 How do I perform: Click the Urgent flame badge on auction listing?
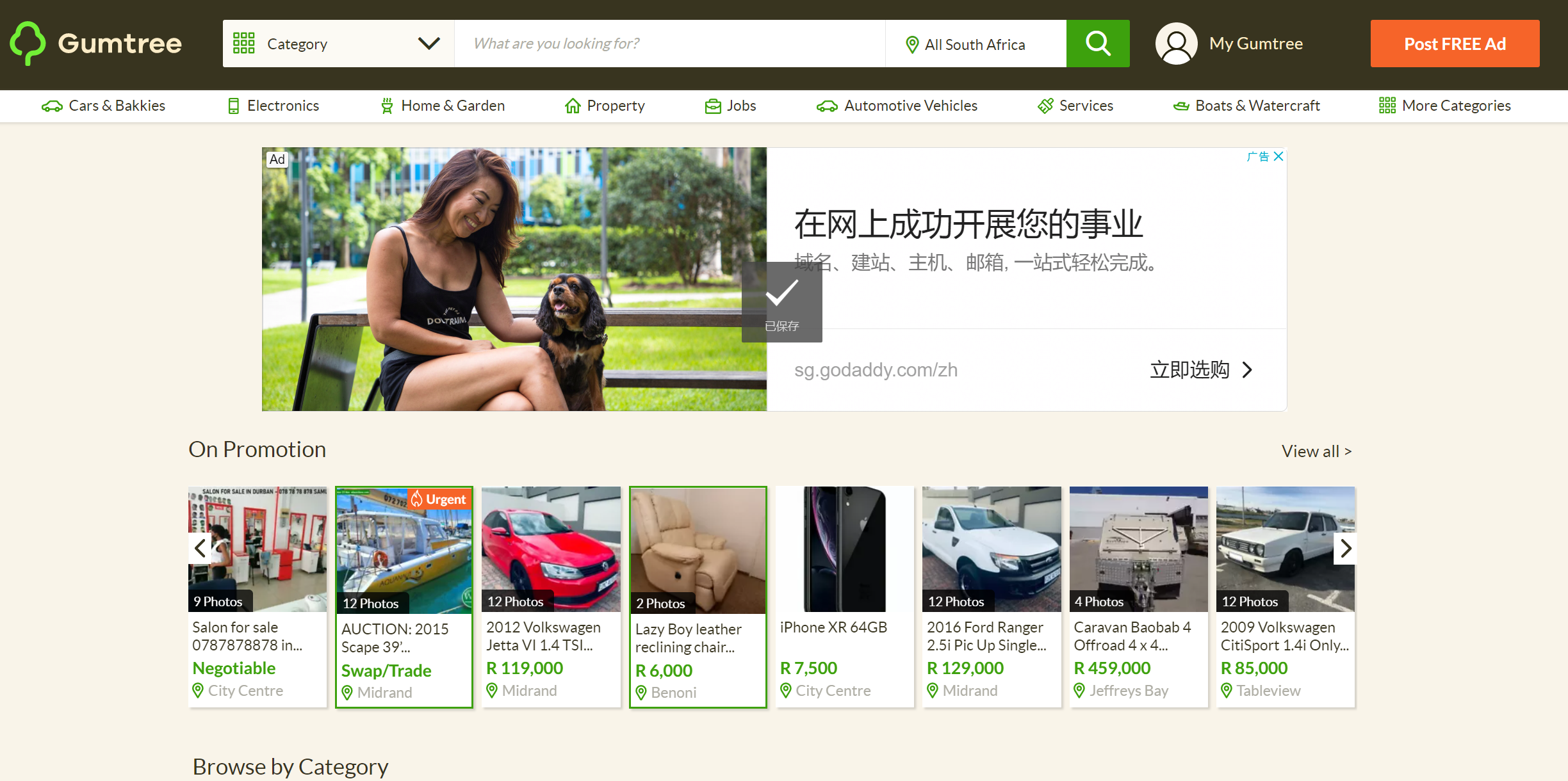[x=439, y=499]
